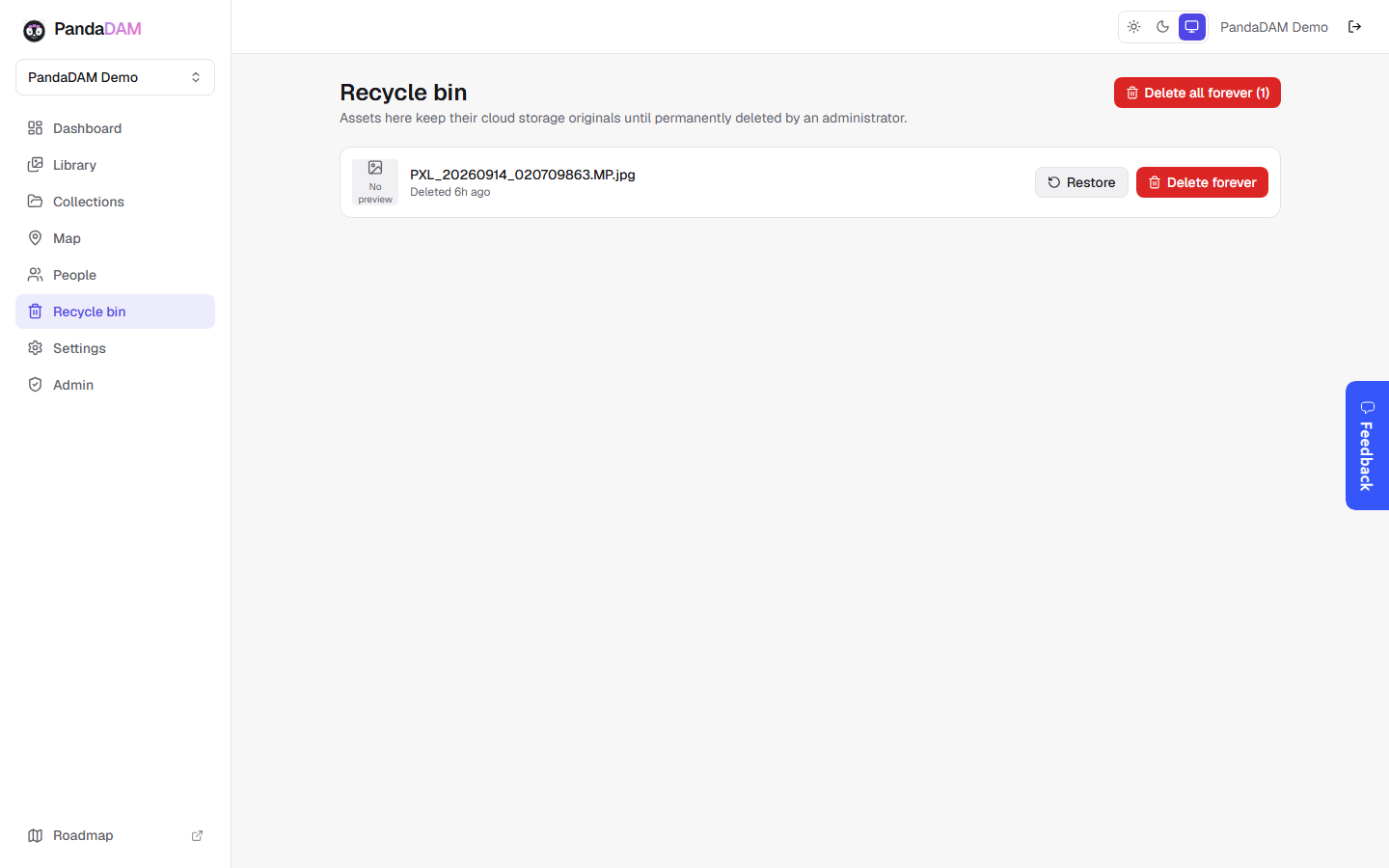Viewport: 1389px width, 868px height.
Task: Click the Collections folder icon
Action: 36,202
